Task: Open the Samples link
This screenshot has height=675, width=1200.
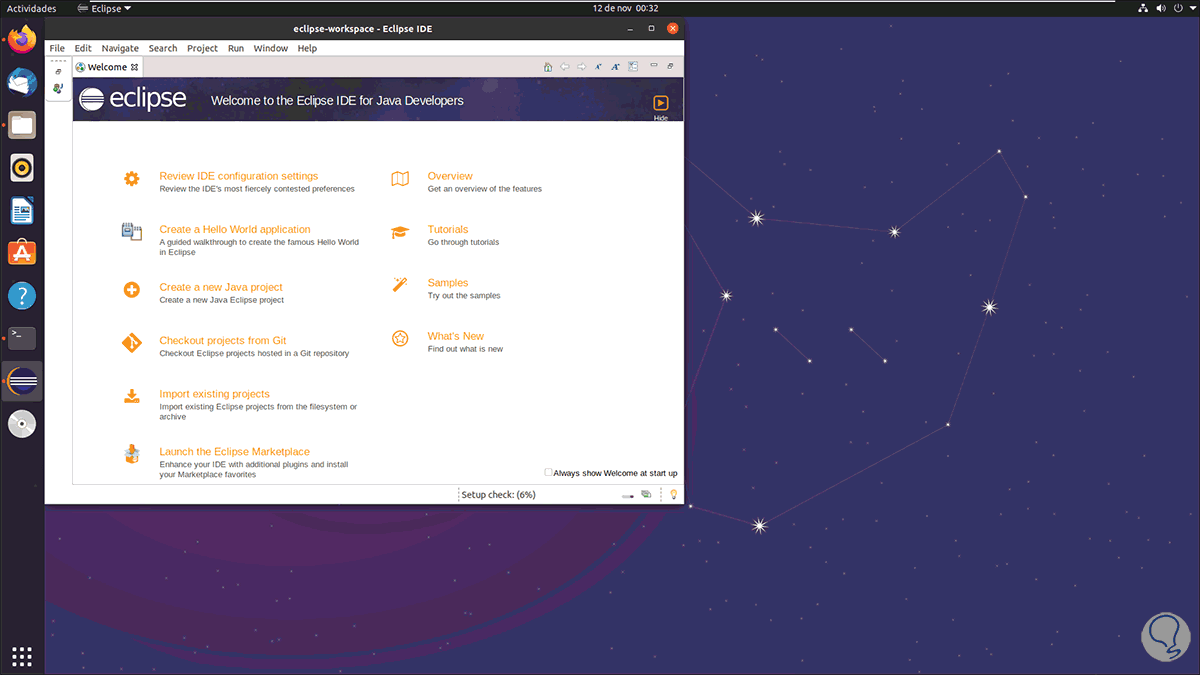Action: (448, 283)
